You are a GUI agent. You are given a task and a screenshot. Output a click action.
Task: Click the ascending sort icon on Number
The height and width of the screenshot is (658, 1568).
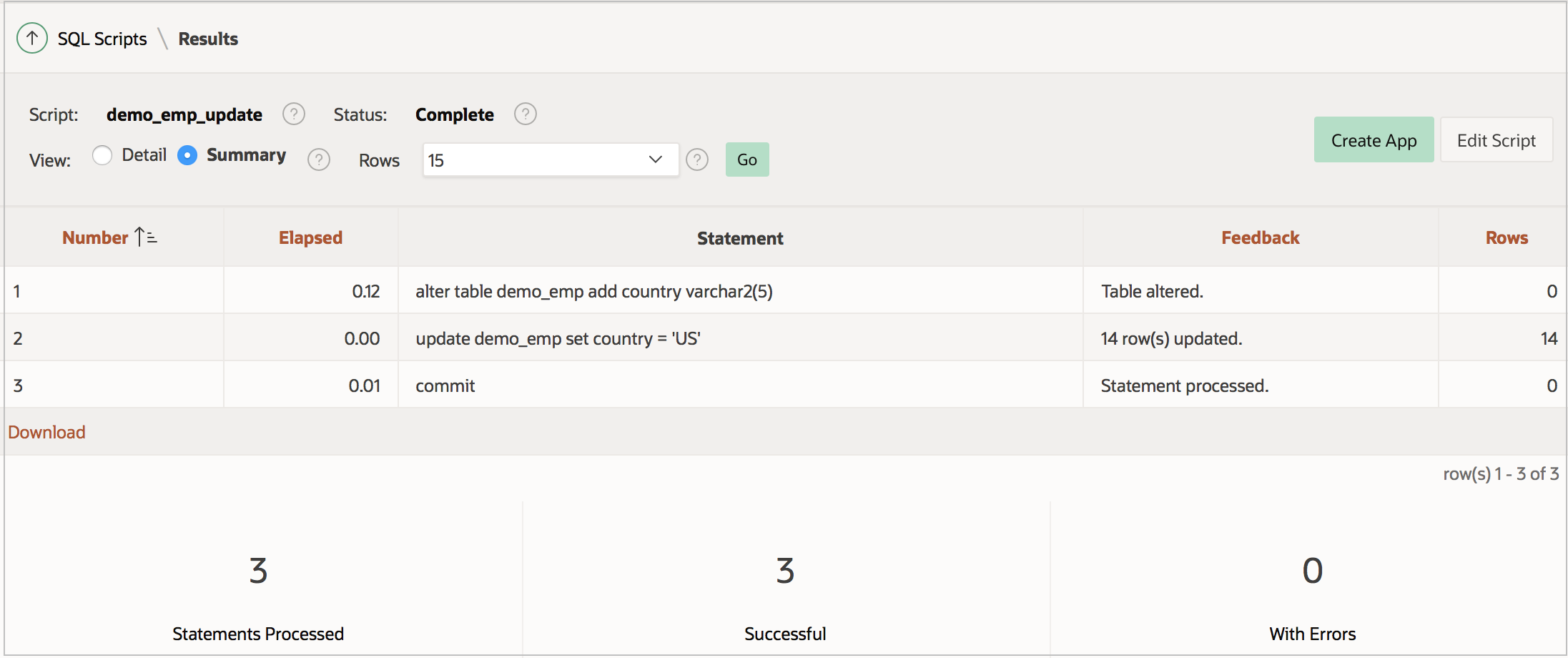point(146,237)
